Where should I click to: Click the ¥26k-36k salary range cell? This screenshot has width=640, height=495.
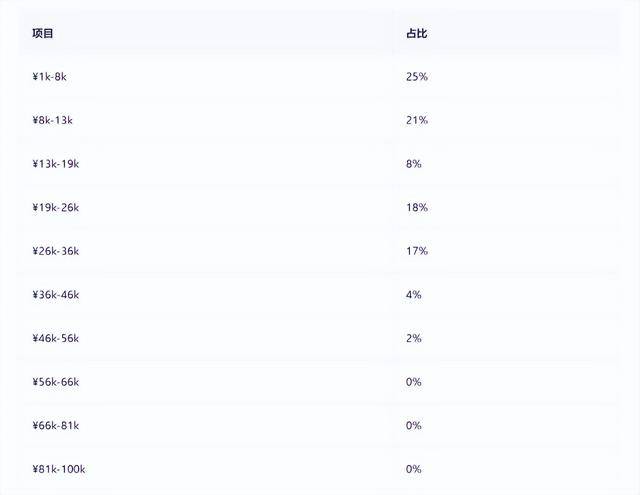pyautogui.click(x=56, y=251)
